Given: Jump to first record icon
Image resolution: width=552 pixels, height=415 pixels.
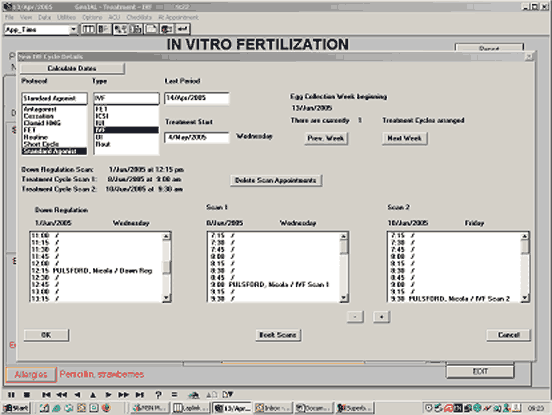Looking at the screenshot, I should pyautogui.click(x=46, y=395).
